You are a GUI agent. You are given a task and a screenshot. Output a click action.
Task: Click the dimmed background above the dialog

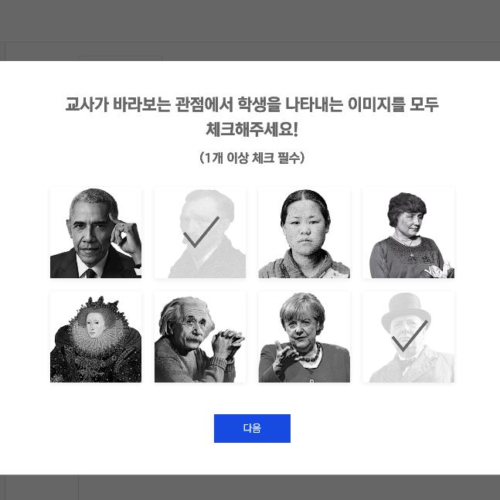250,30
